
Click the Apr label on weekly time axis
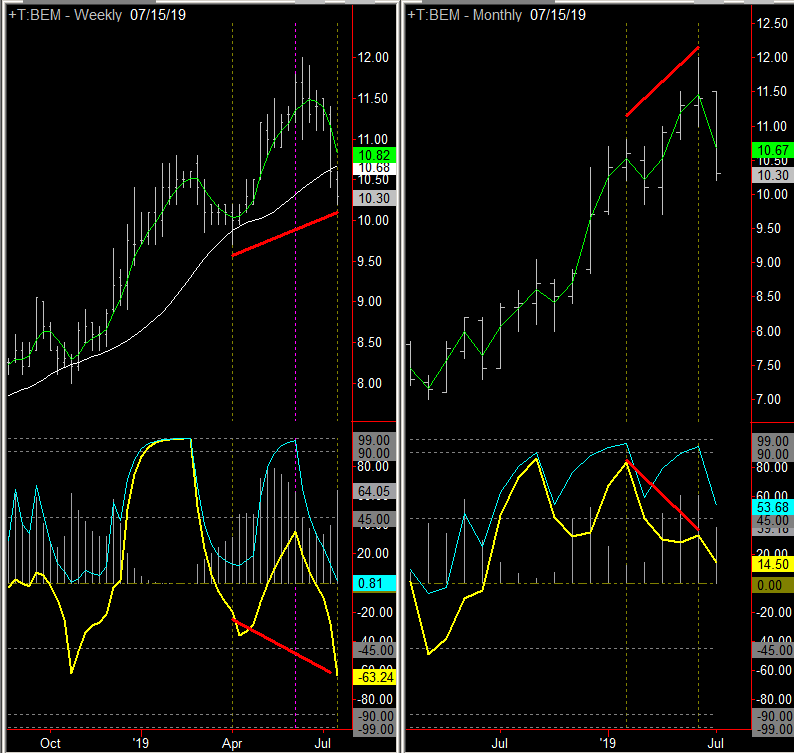[x=232, y=743]
